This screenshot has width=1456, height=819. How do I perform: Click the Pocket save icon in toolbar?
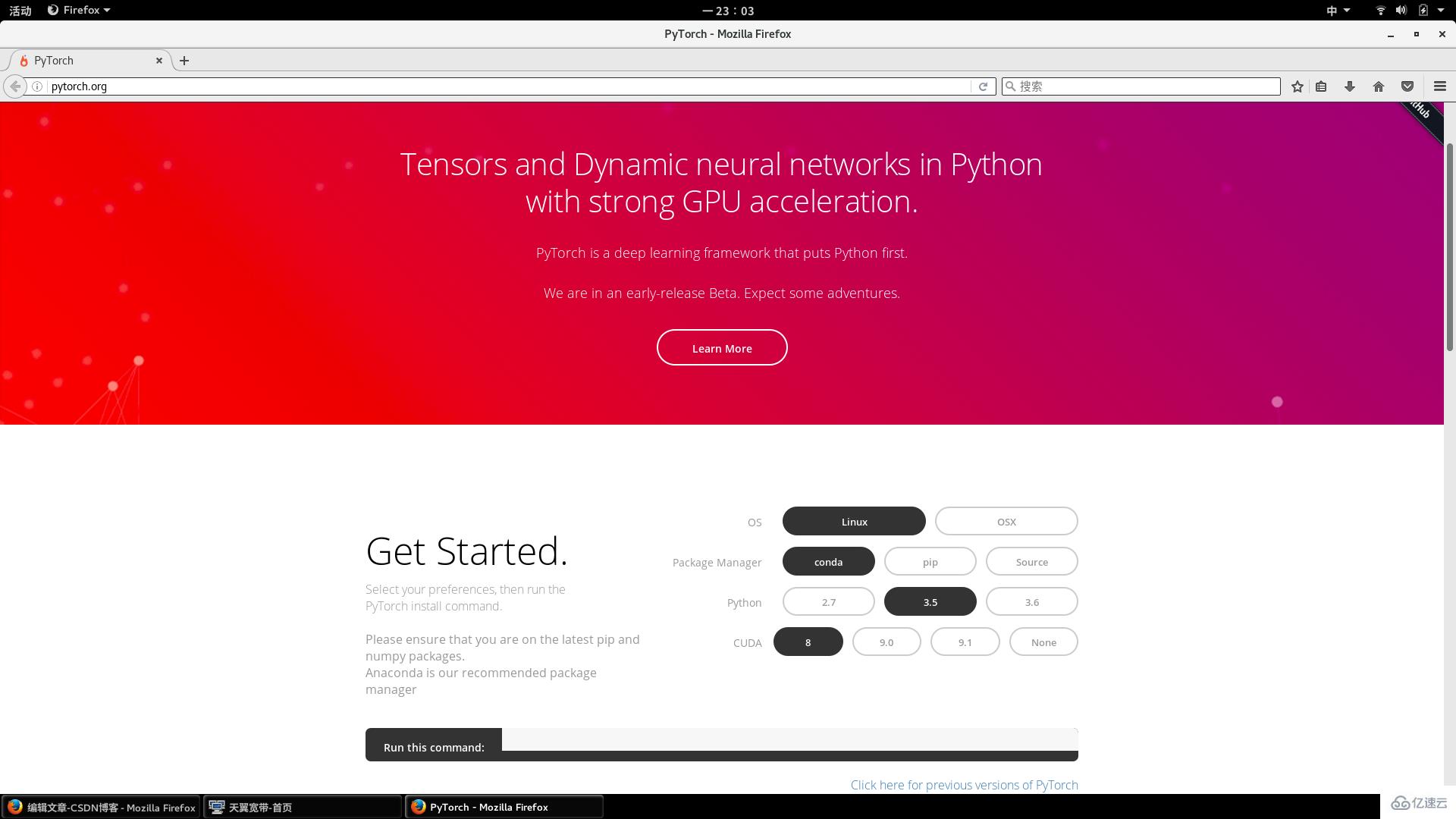[1407, 86]
